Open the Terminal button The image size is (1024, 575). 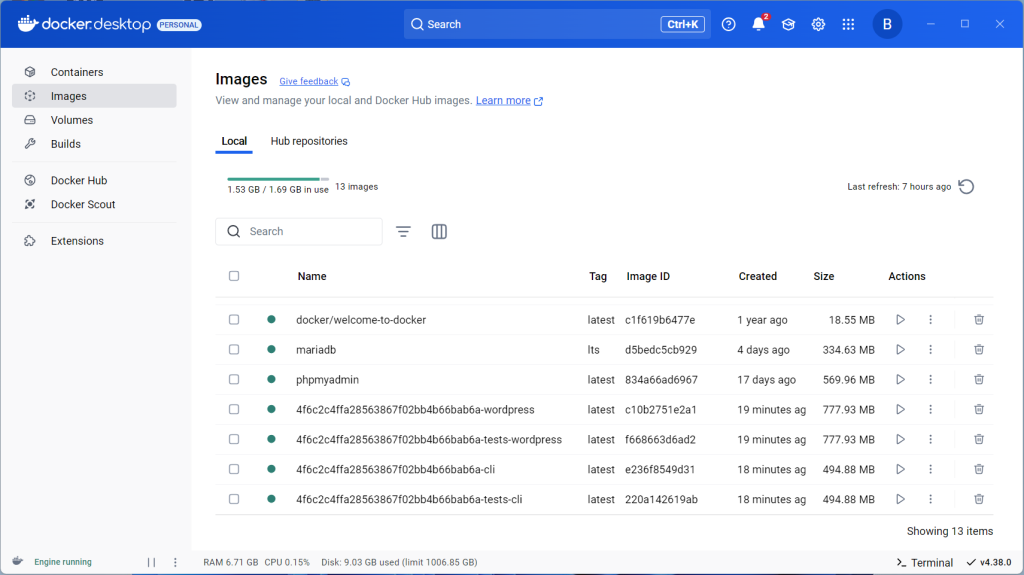(924, 562)
